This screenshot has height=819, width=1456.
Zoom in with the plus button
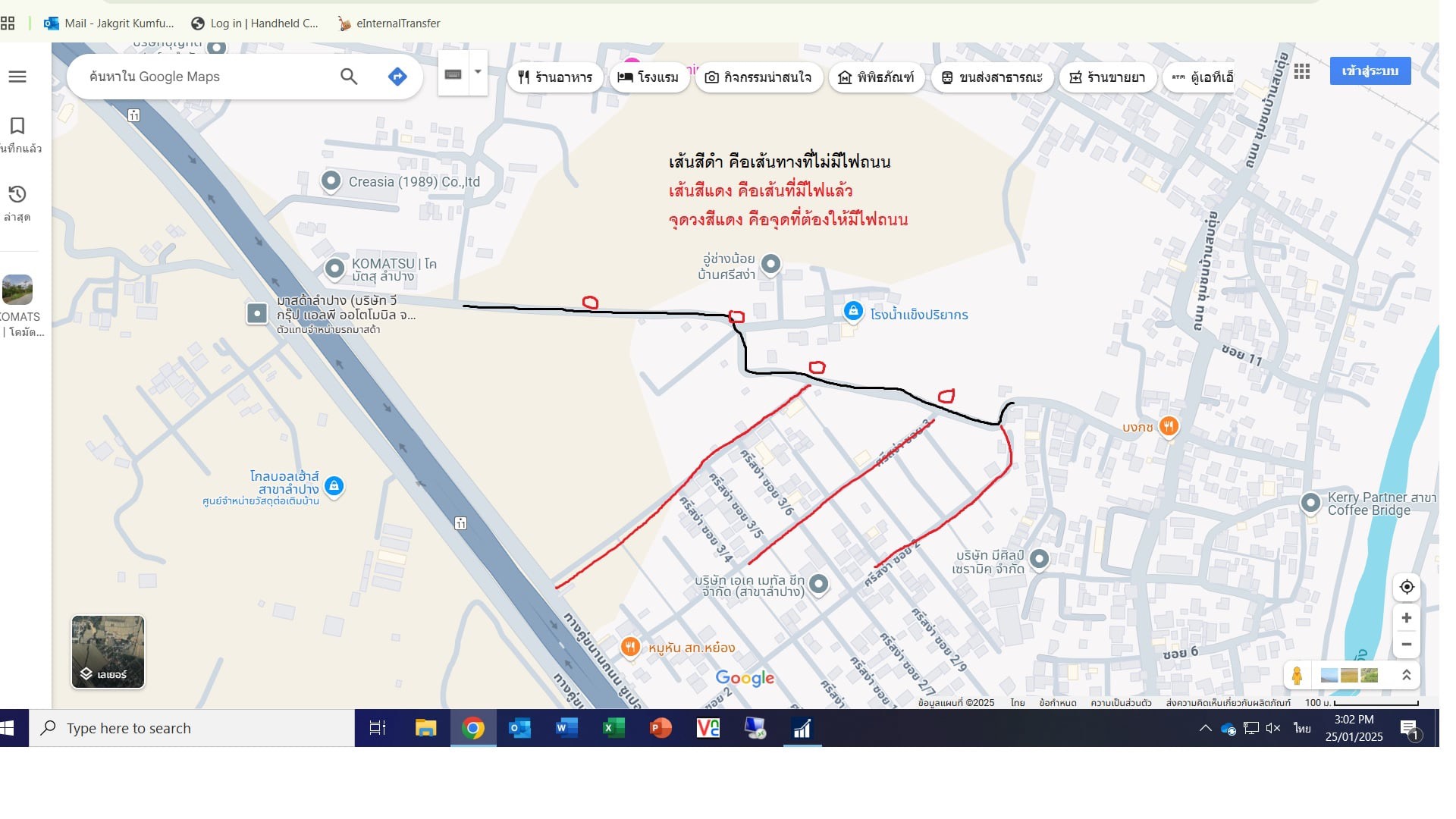(1407, 618)
